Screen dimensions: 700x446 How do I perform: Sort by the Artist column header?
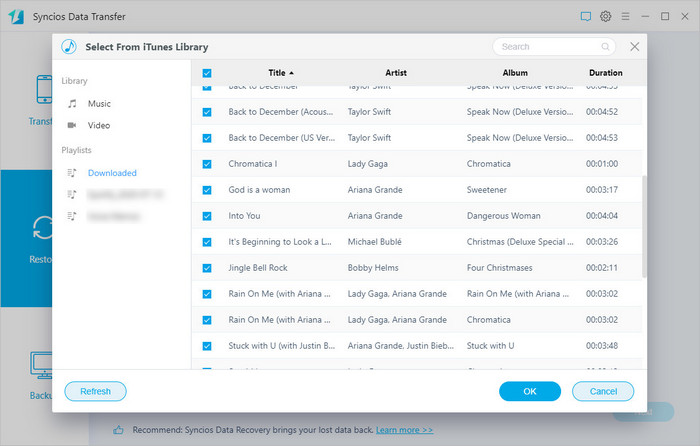(396, 73)
